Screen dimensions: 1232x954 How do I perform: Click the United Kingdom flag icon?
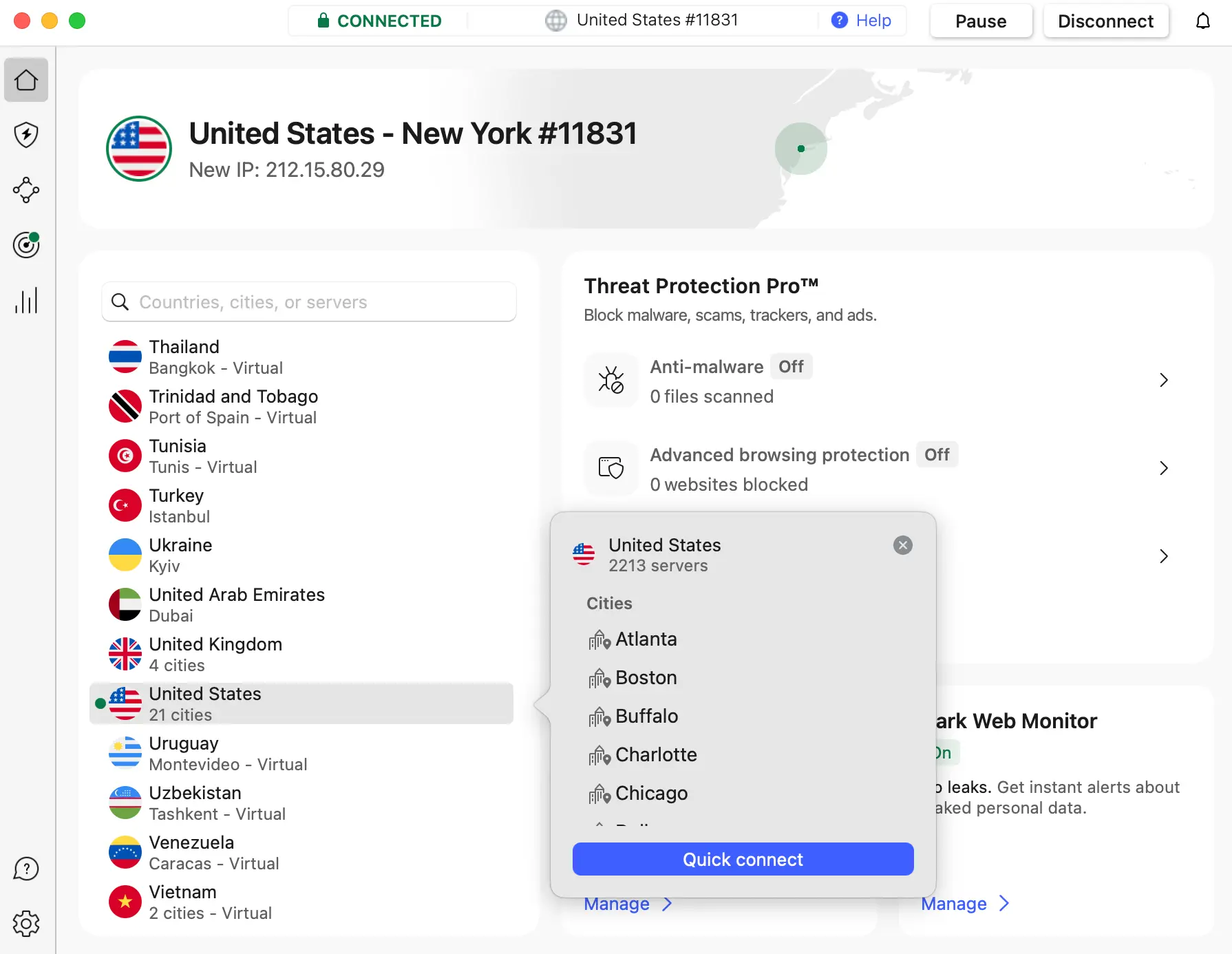(125, 654)
